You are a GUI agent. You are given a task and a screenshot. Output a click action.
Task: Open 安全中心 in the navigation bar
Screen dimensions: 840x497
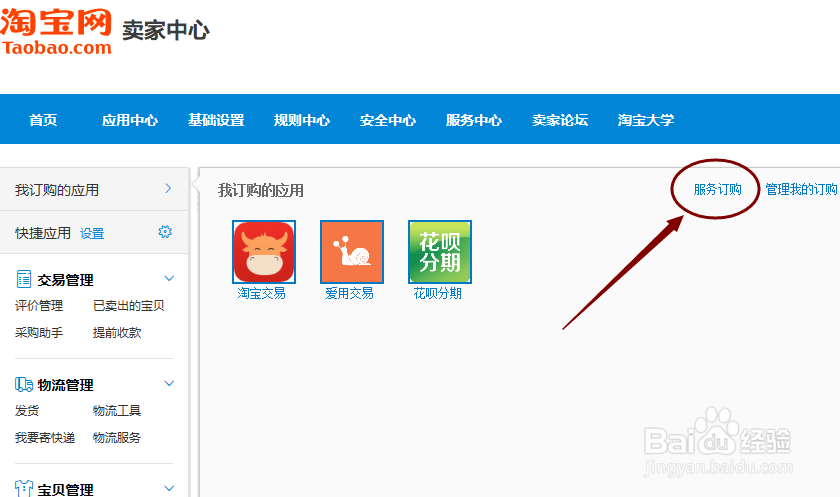point(388,120)
